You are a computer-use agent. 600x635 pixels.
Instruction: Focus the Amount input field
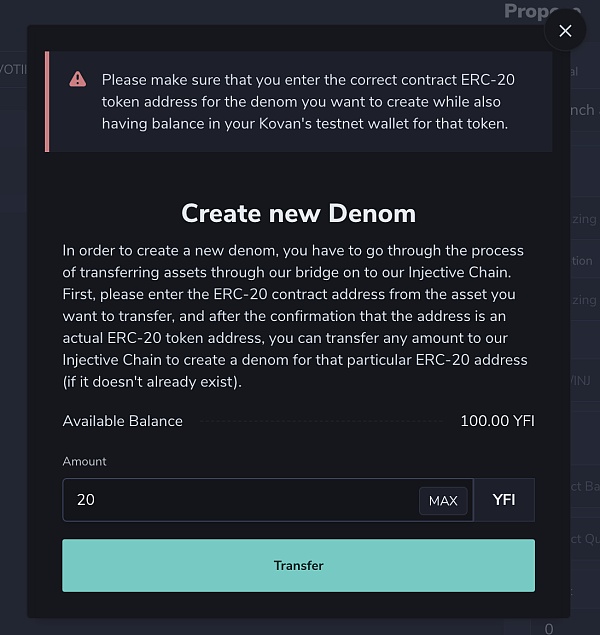(240, 500)
